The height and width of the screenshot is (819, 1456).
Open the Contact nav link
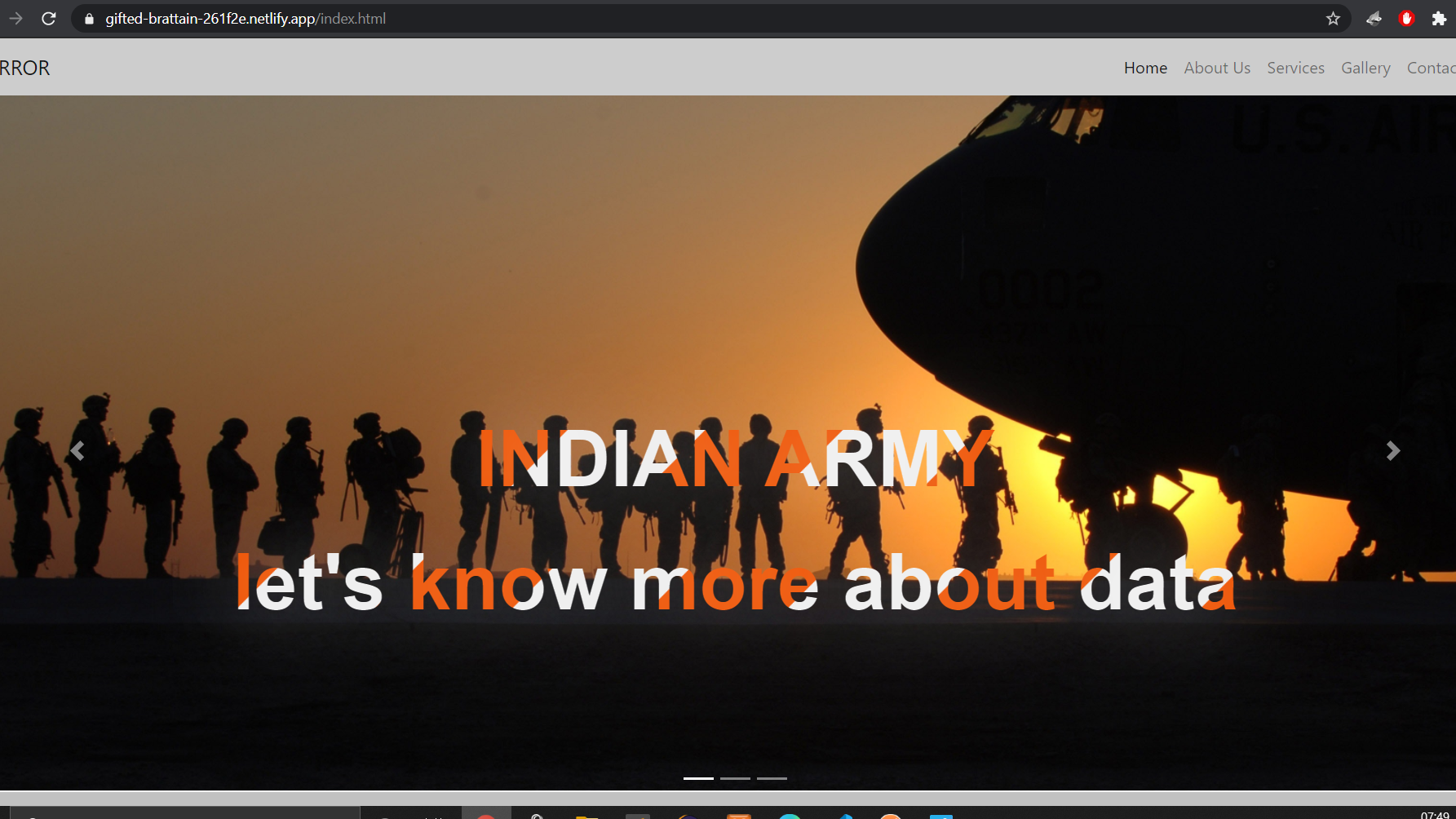(1432, 68)
